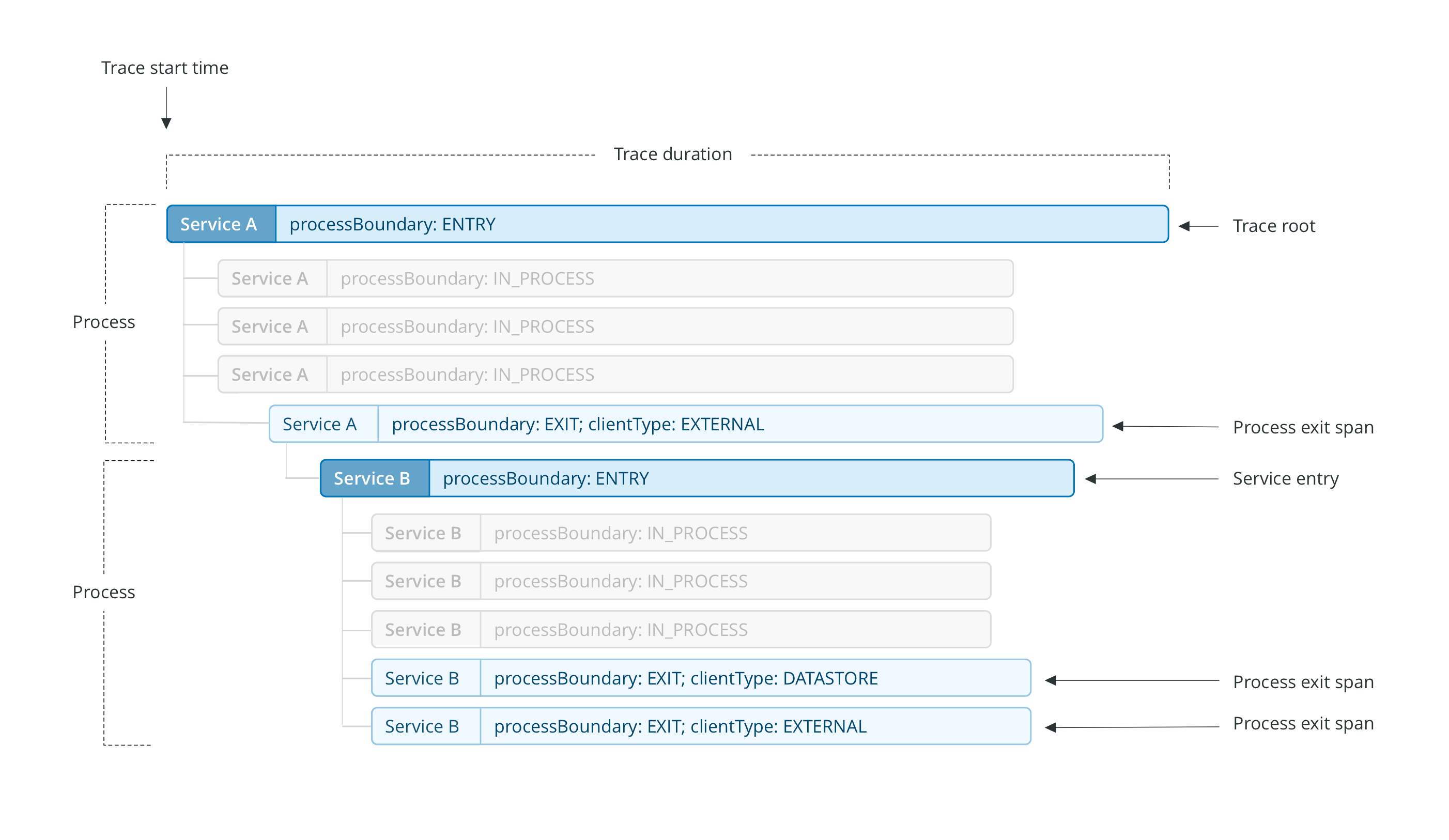Click the arrow below Trace start time
Image resolution: width=1449 pixels, height=840 pixels.
tap(166, 108)
